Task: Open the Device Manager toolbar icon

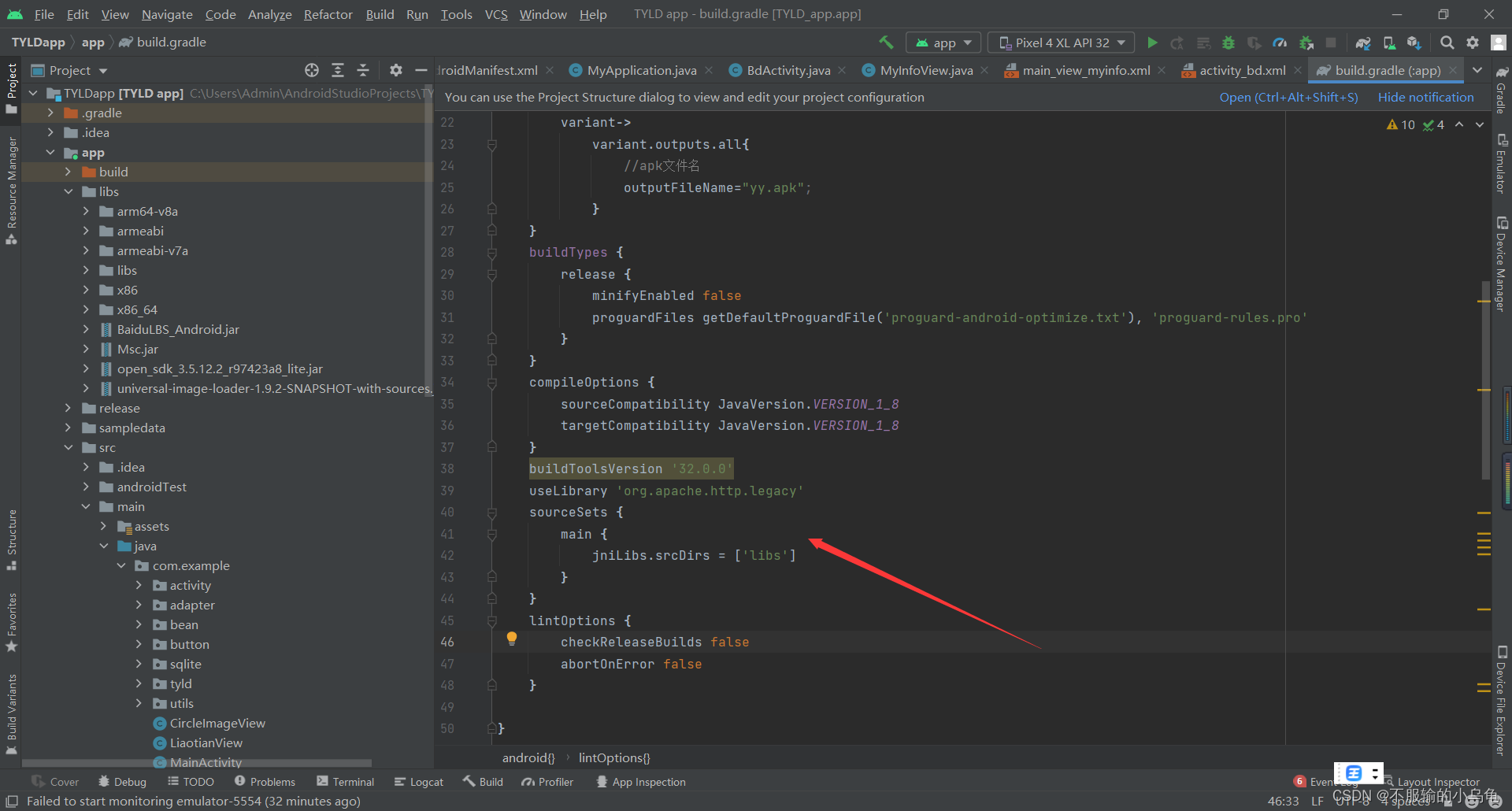Action: tap(1389, 43)
